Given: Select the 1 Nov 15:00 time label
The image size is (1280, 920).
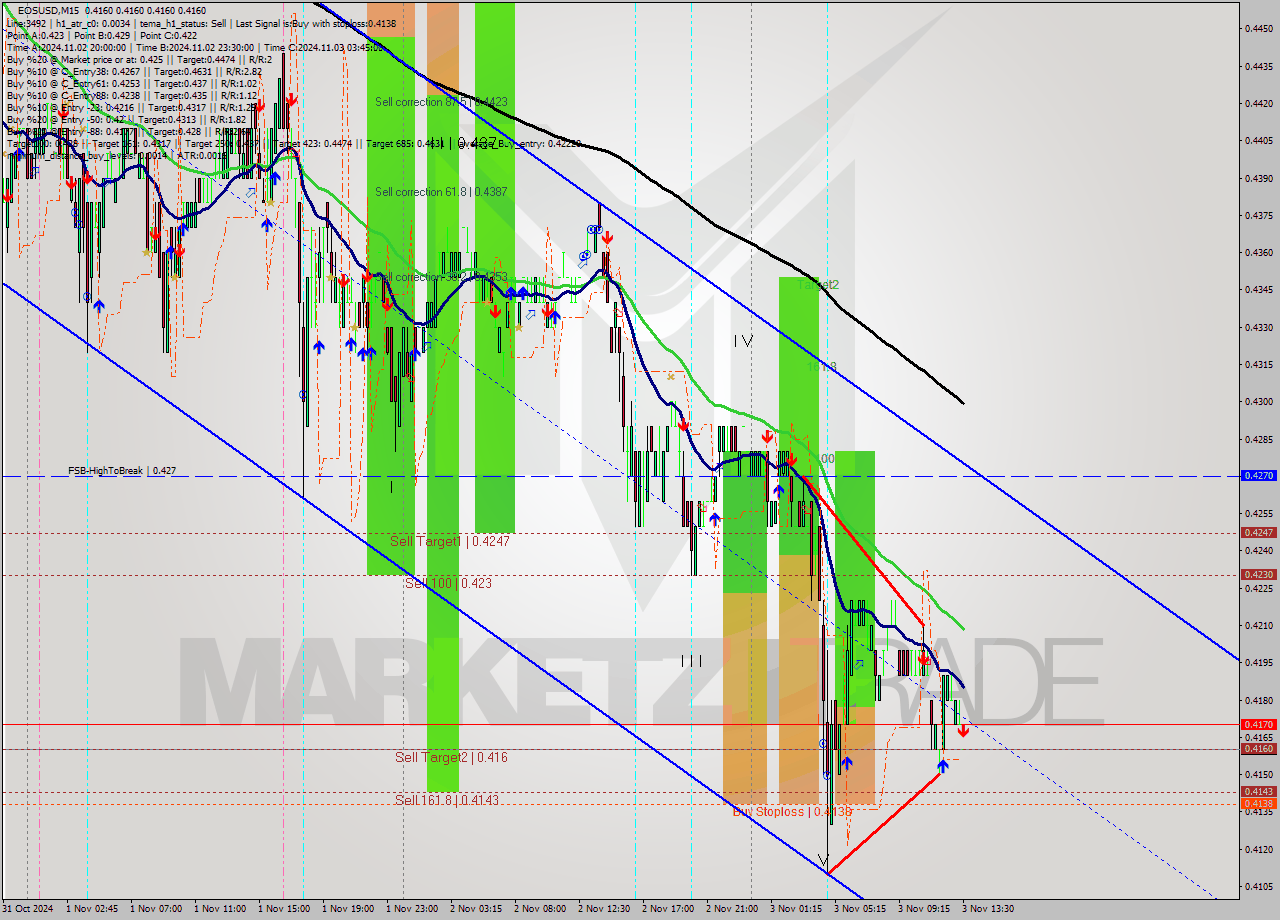Looking at the screenshot, I should click(284, 909).
